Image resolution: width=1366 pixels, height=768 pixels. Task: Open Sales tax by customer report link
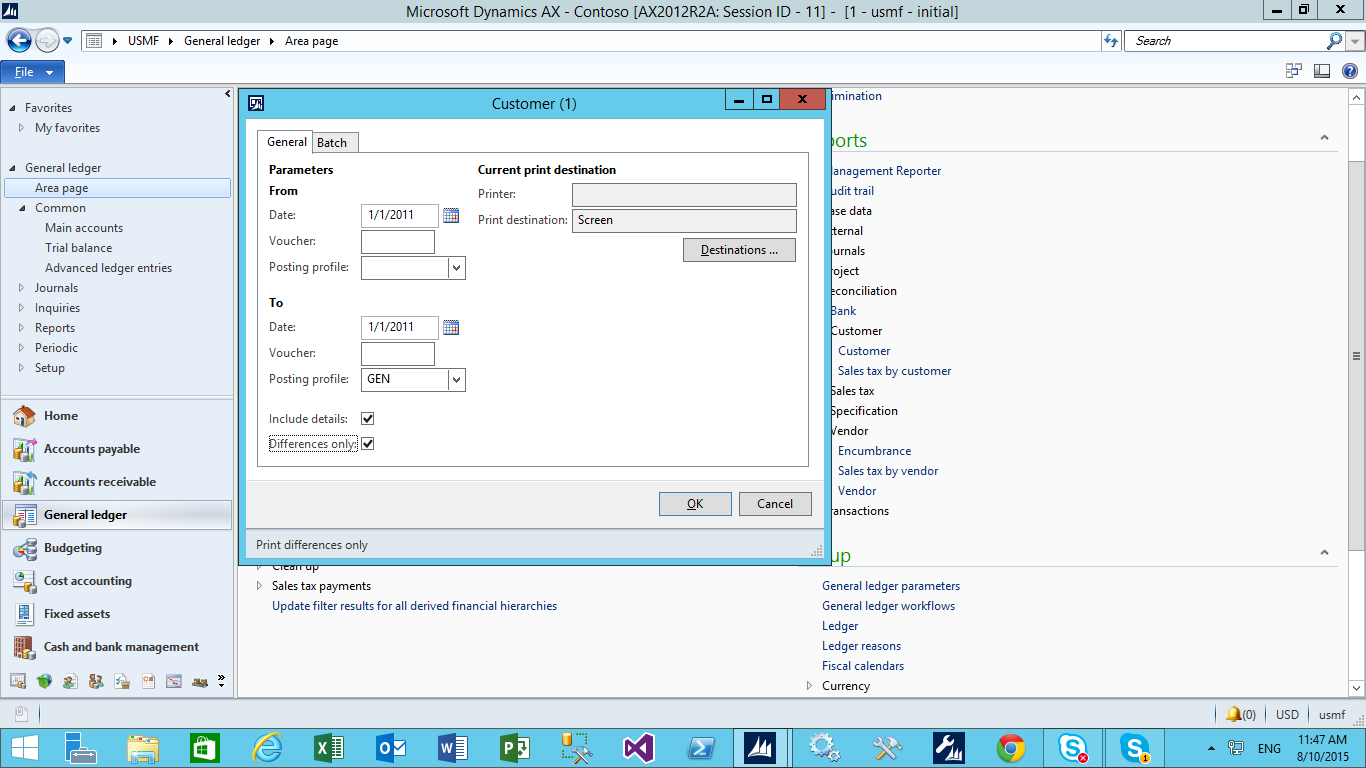(x=895, y=371)
